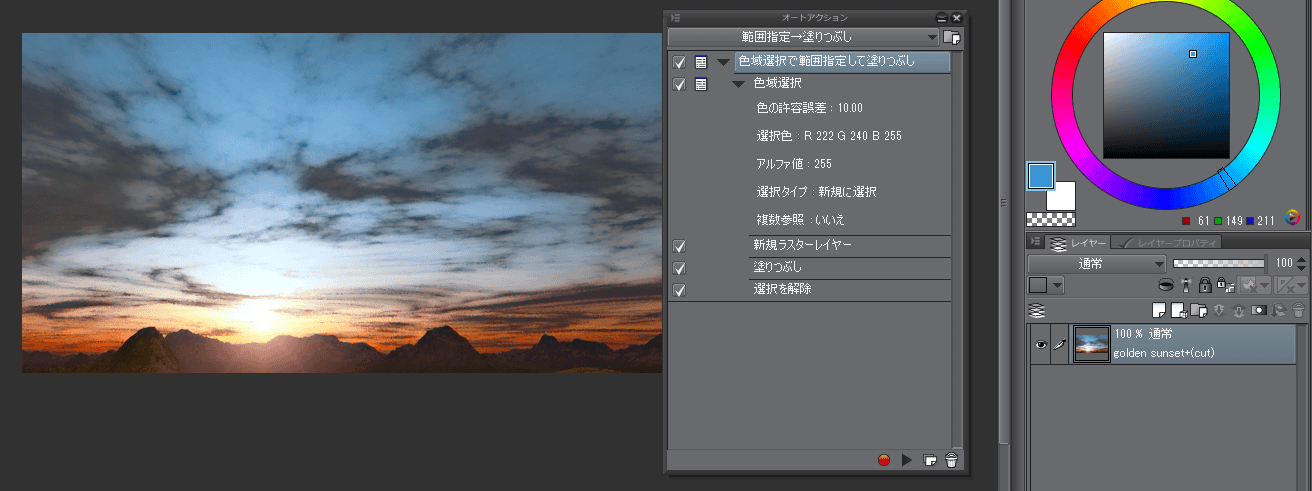Hide the golden sunset+(cut) layer
Viewport: 1312px width, 491px height.
(x=1041, y=344)
